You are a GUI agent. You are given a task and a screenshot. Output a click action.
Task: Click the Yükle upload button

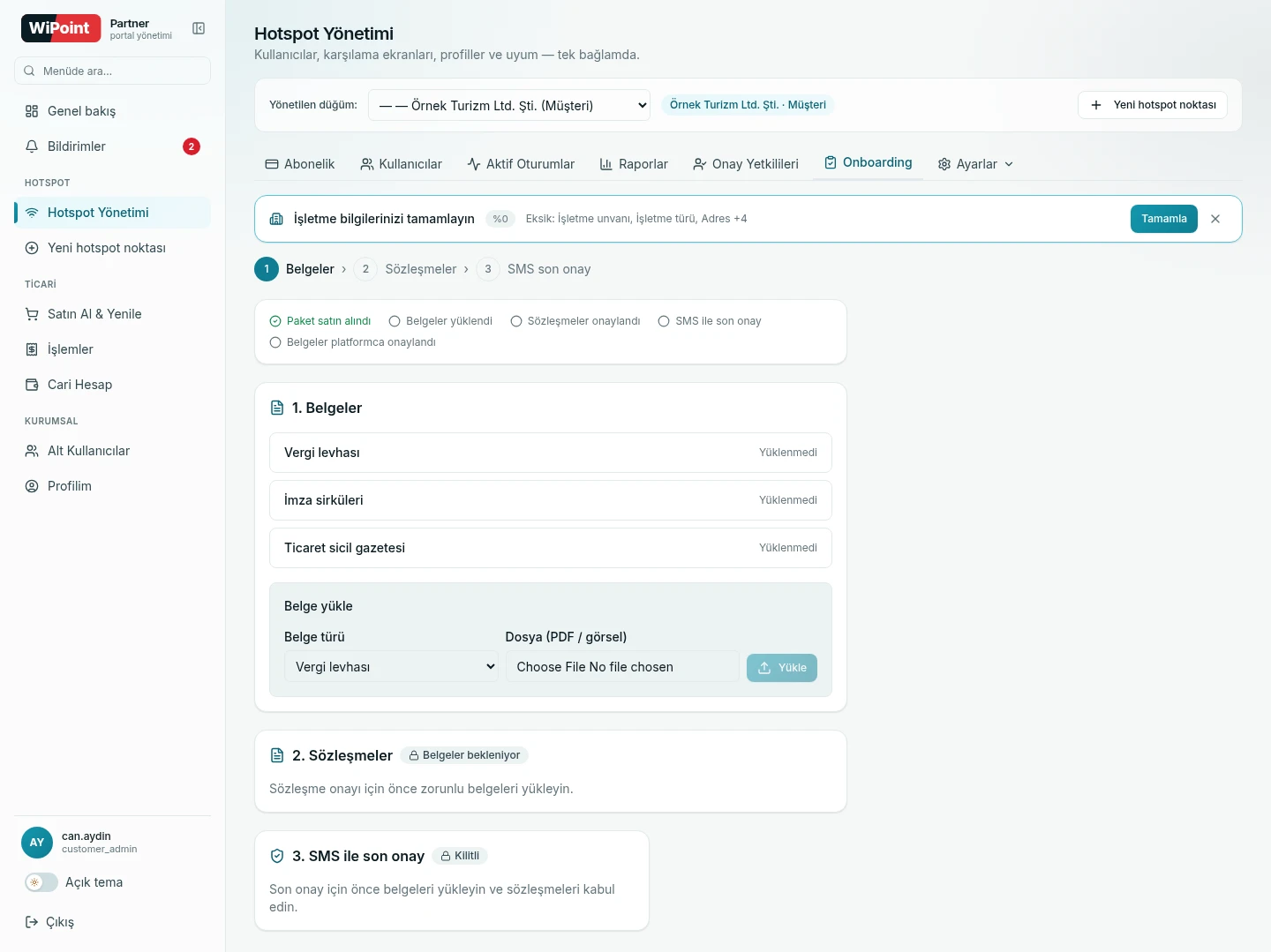pos(782,668)
